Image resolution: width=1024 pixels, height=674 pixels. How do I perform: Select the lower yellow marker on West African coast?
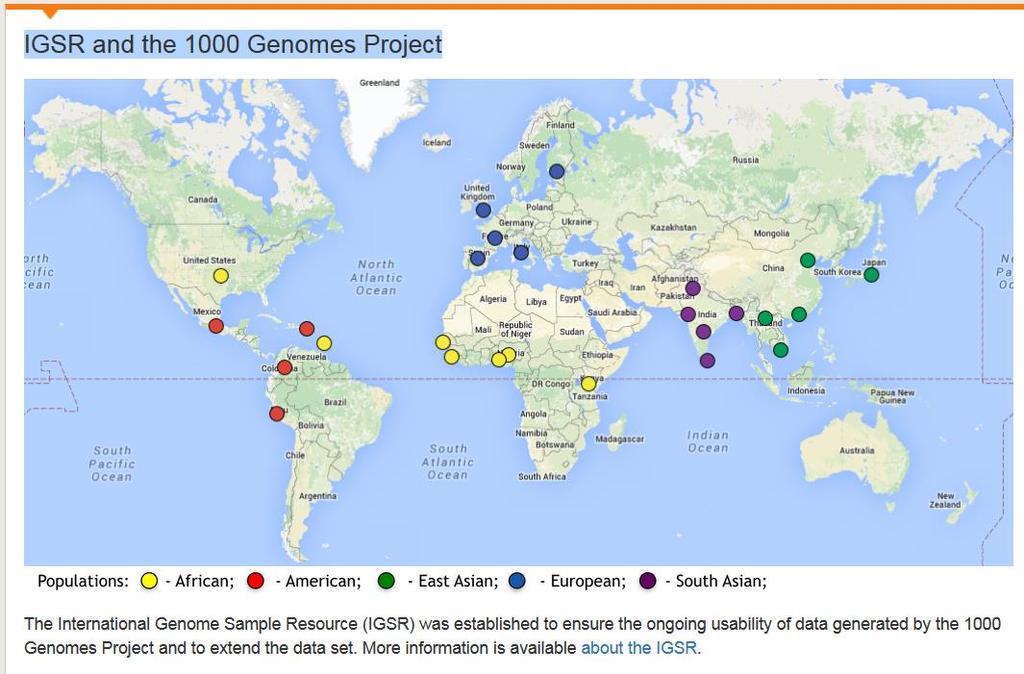451,357
